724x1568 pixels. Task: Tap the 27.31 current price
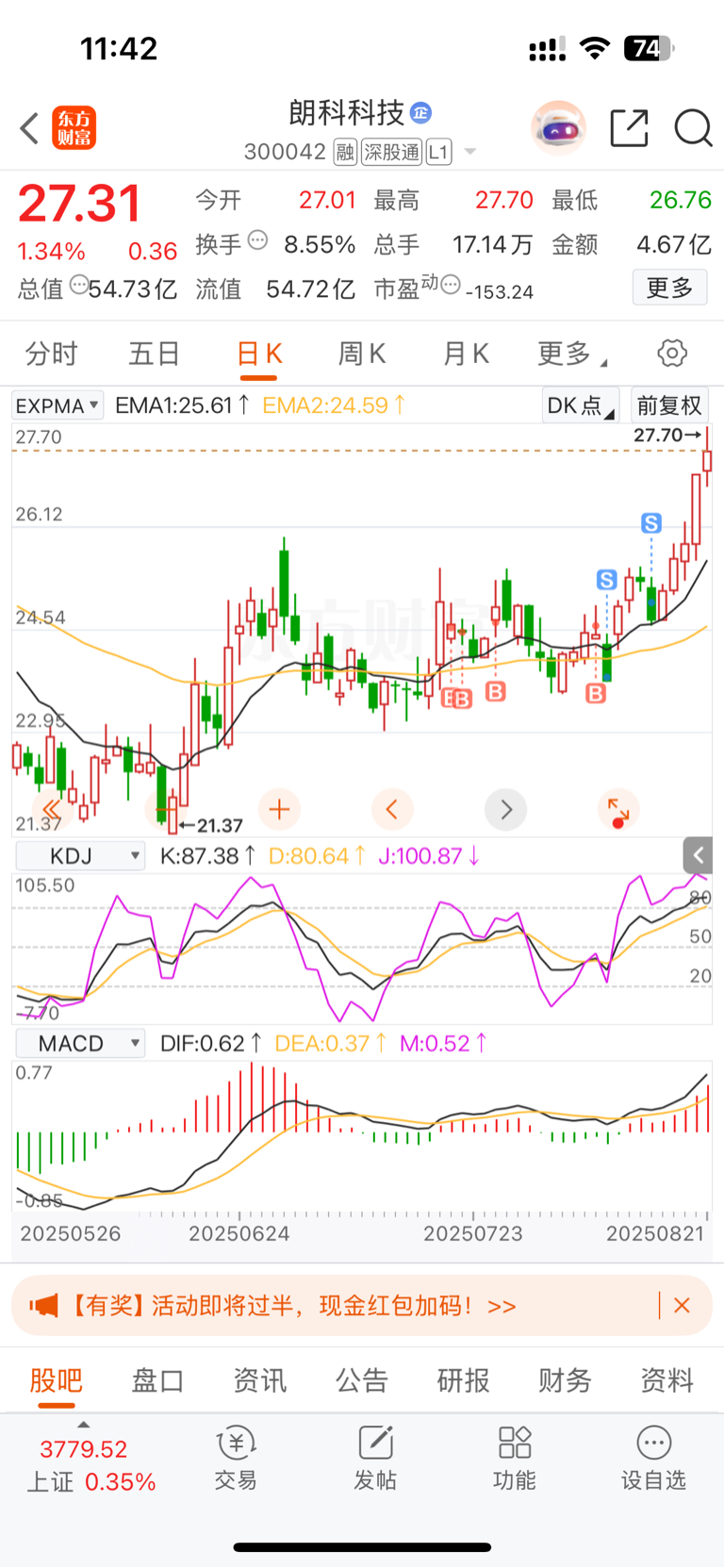(79, 204)
